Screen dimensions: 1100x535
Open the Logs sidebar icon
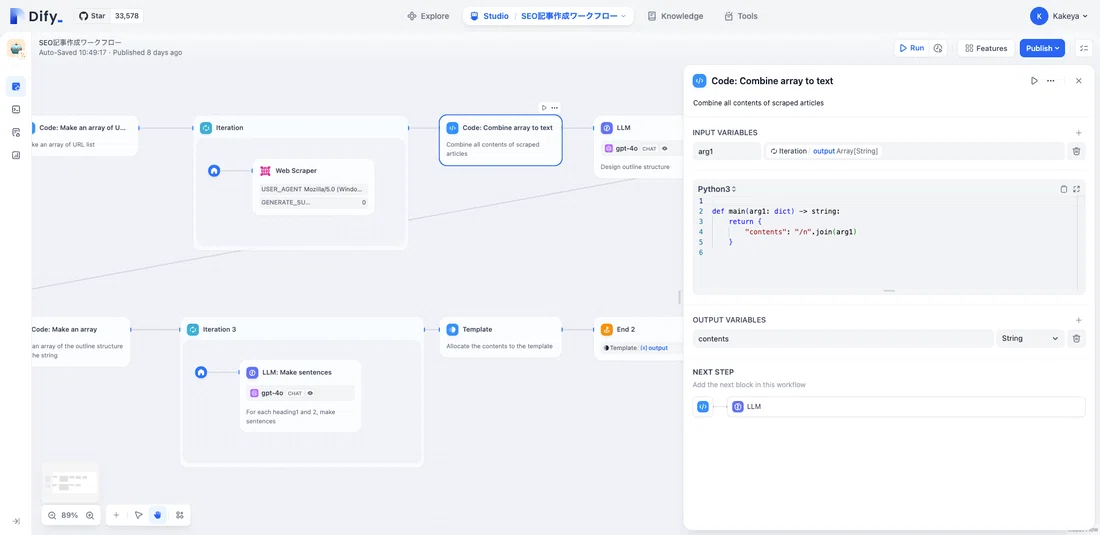coord(16,133)
